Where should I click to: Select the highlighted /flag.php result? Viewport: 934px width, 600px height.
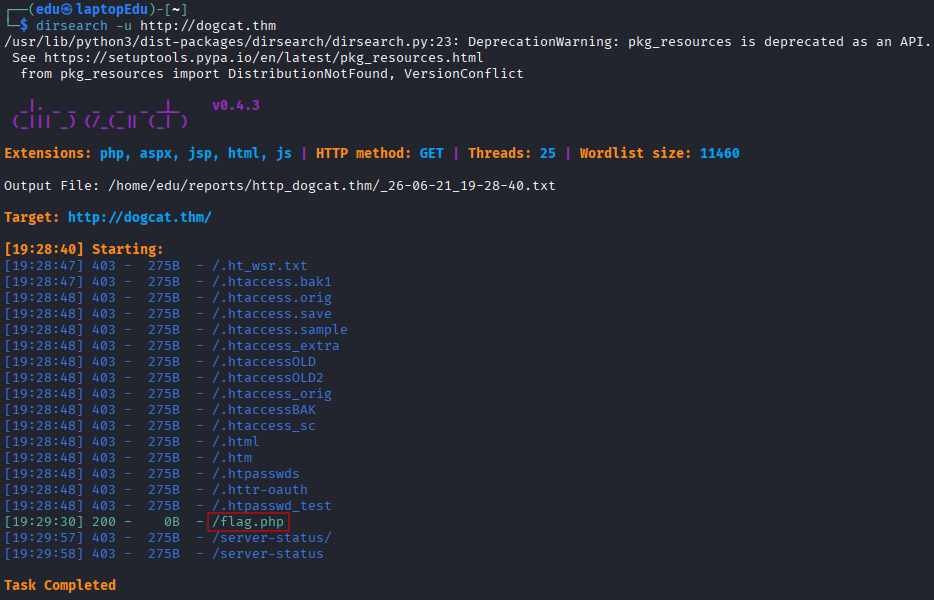coord(248,522)
